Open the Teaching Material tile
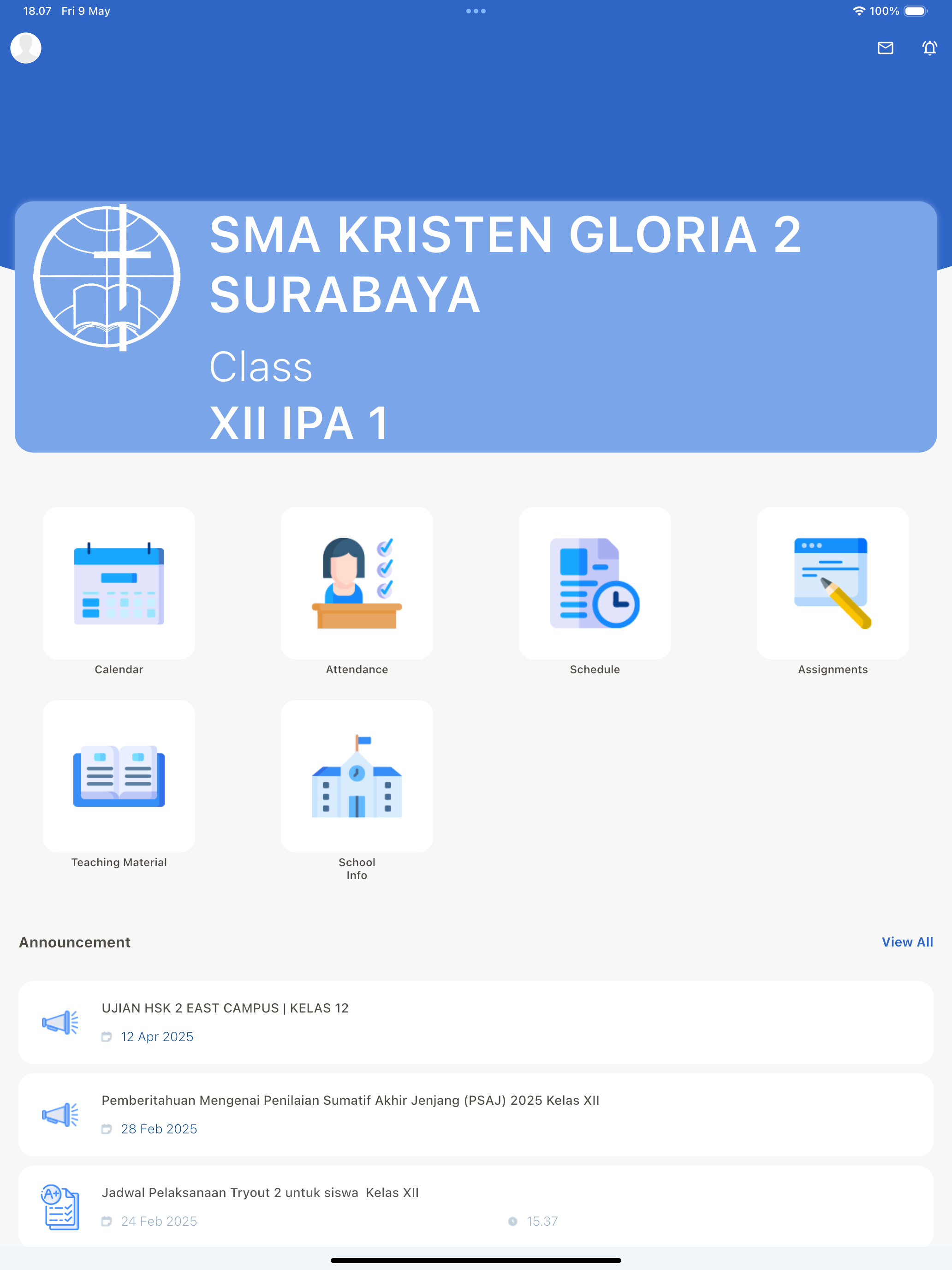Viewport: 952px width, 1270px height. (119, 776)
